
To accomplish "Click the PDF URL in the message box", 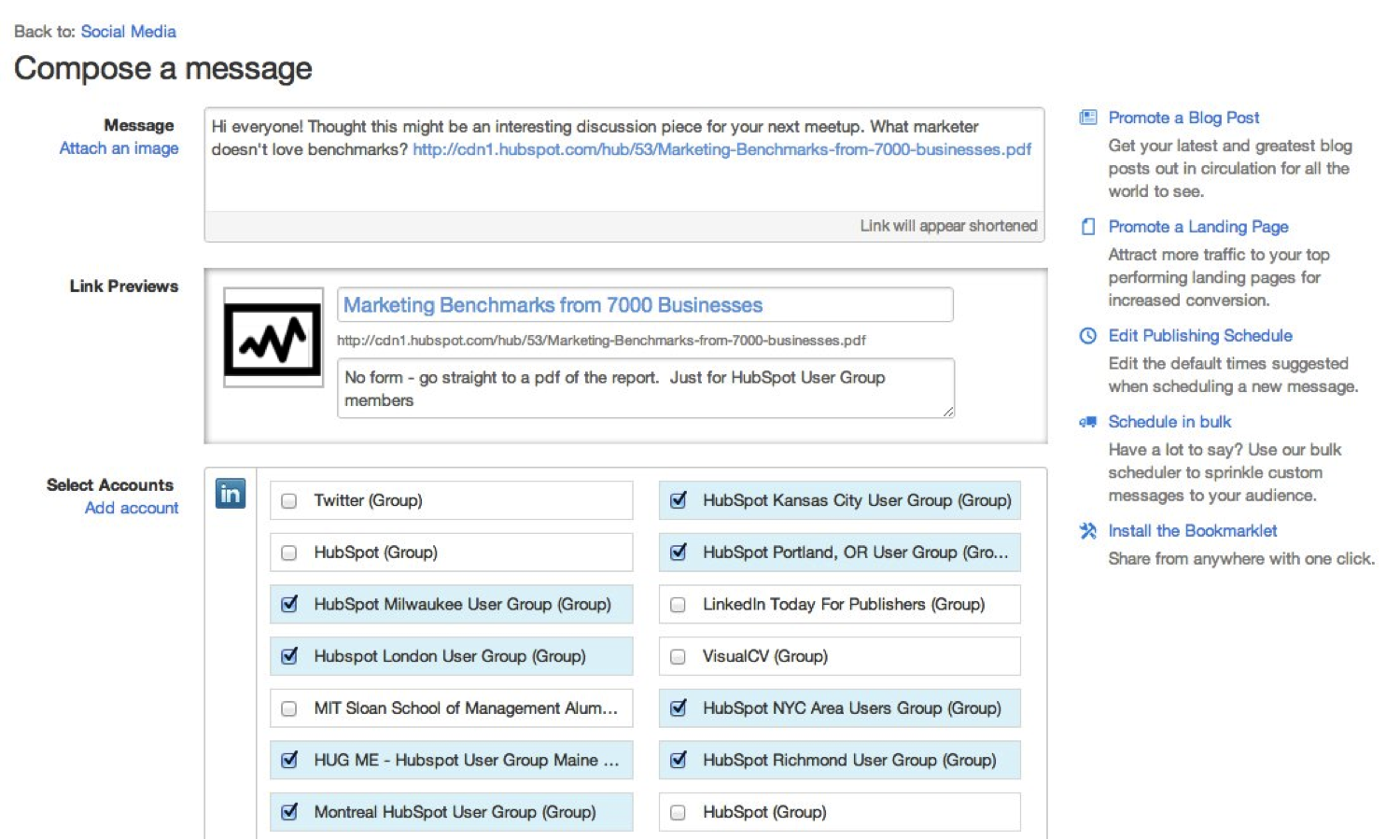I will pyautogui.click(x=721, y=149).
